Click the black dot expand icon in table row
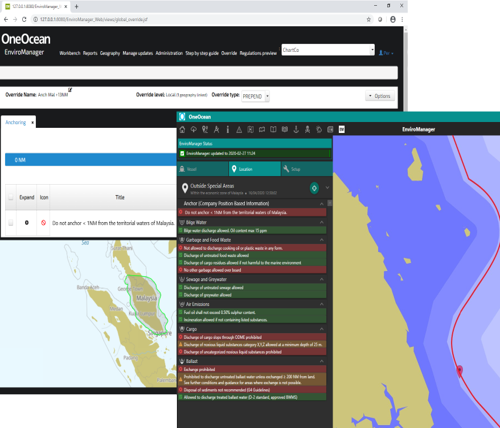Viewport: 500px width, 428px height. [x=27, y=223]
